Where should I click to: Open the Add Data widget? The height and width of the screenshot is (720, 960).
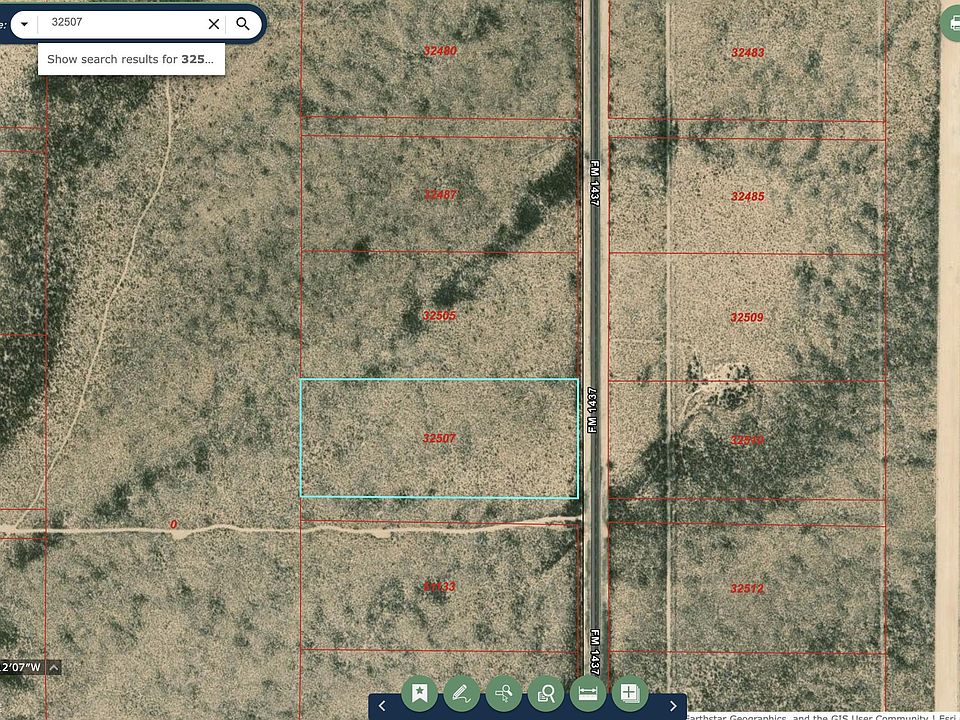pos(630,694)
